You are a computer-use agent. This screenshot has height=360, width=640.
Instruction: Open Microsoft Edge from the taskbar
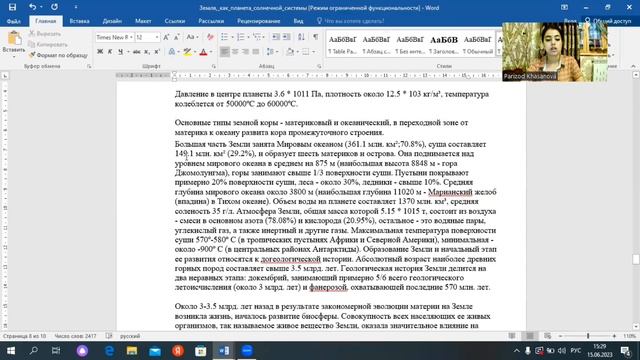tap(109, 351)
